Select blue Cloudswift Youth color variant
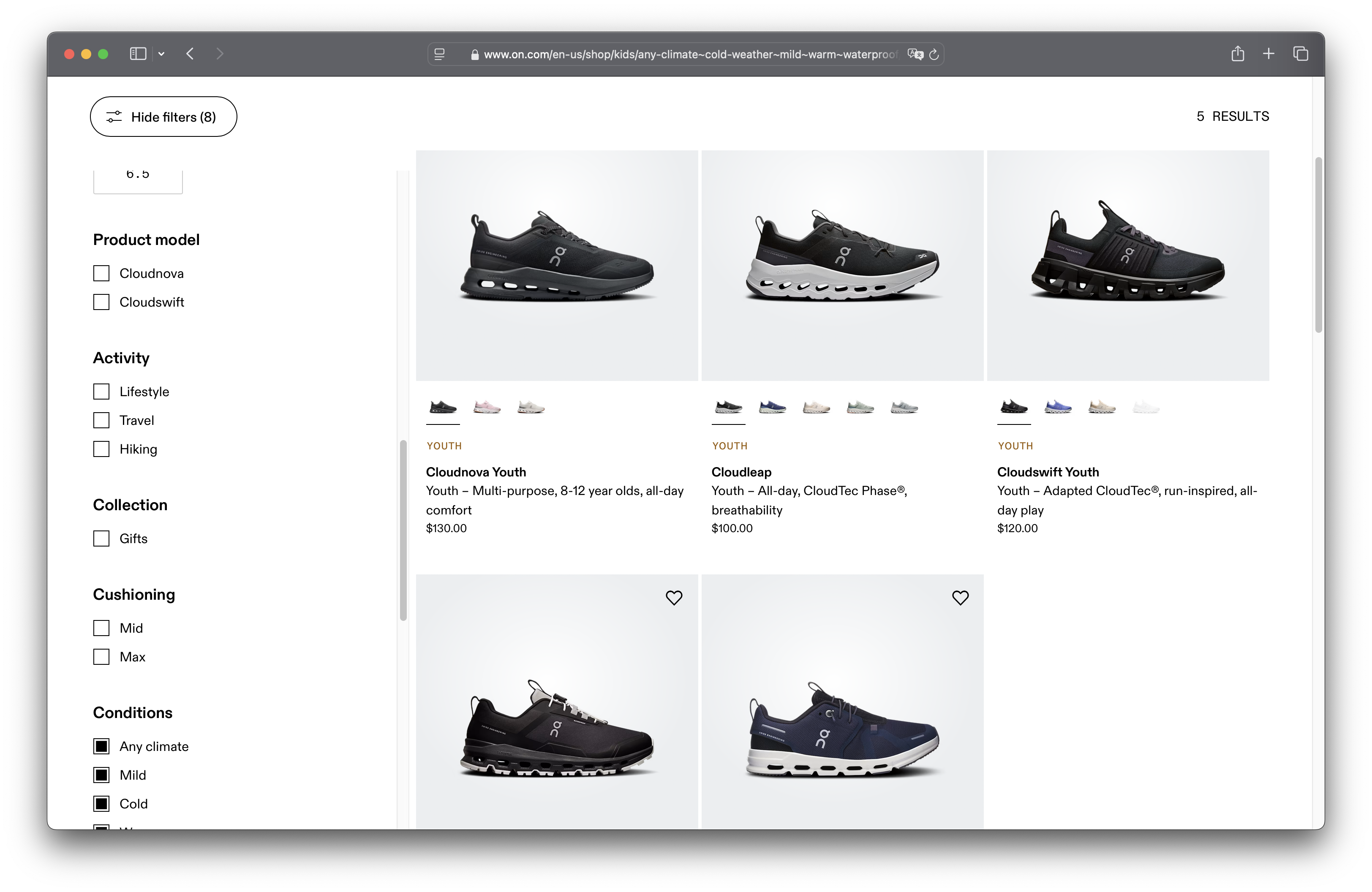 (1058, 408)
